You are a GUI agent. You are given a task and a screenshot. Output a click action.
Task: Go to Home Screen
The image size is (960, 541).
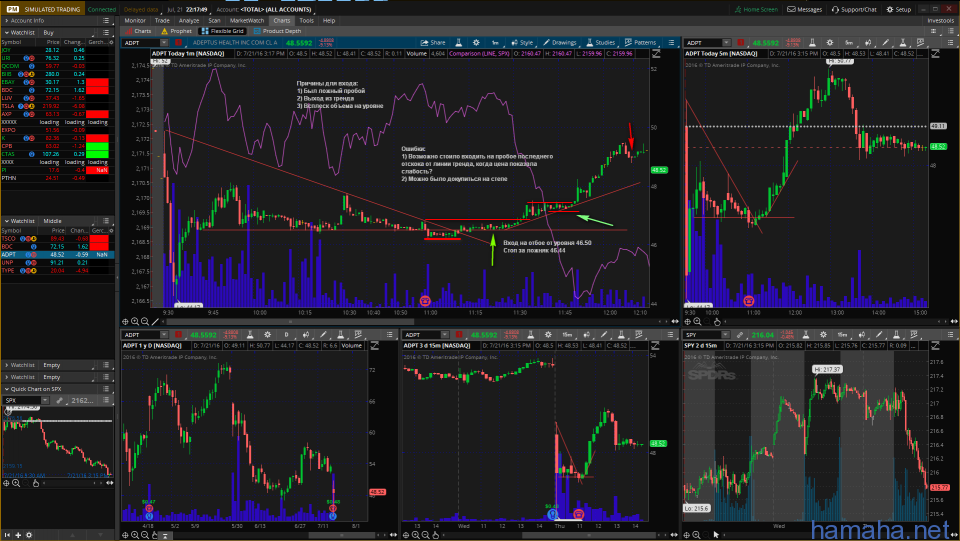click(x=756, y=9)
